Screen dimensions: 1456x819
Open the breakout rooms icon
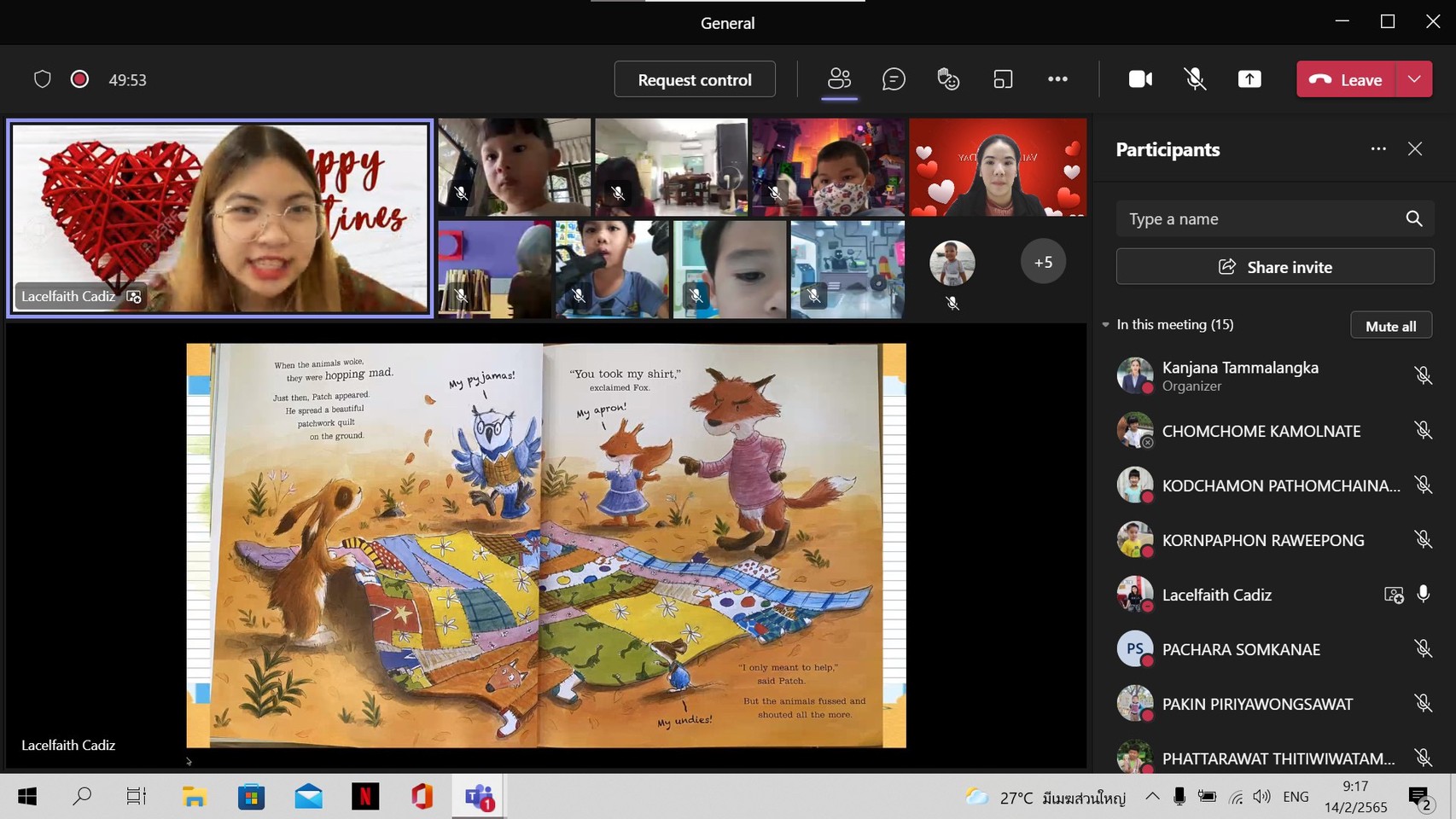[1003, 79]
